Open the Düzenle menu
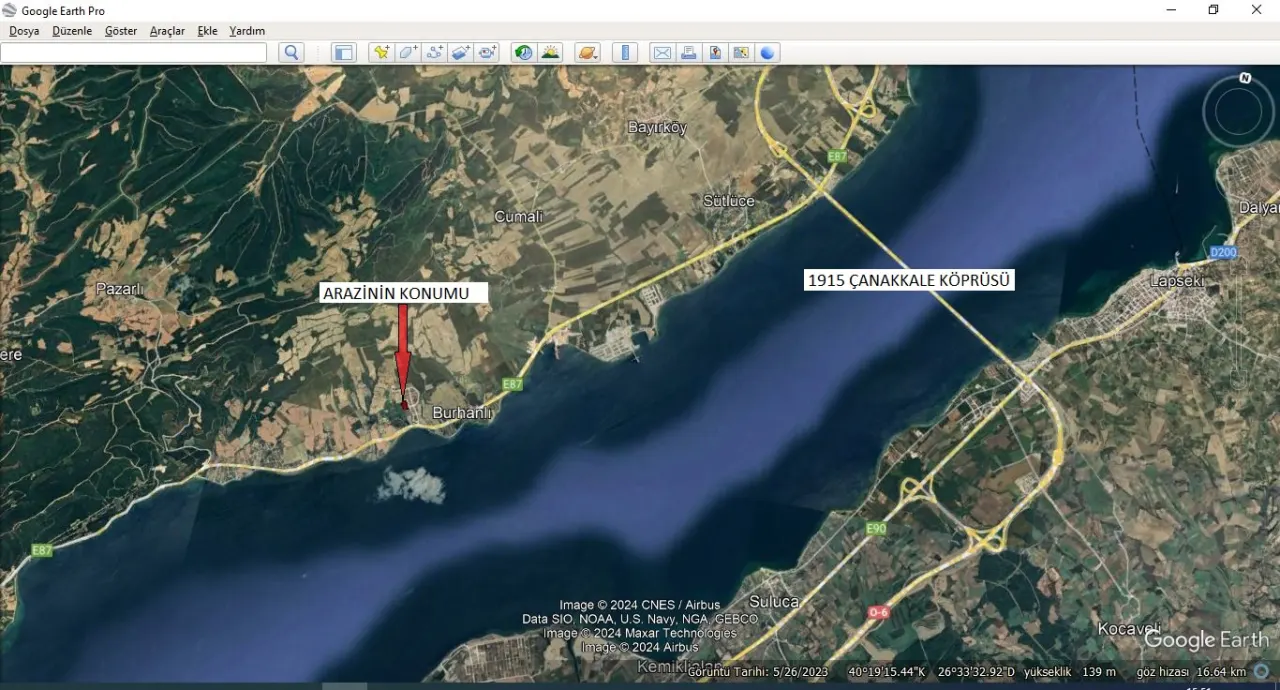The width and height of the screenshot is (1280, 690). click(x=72, y=31)
